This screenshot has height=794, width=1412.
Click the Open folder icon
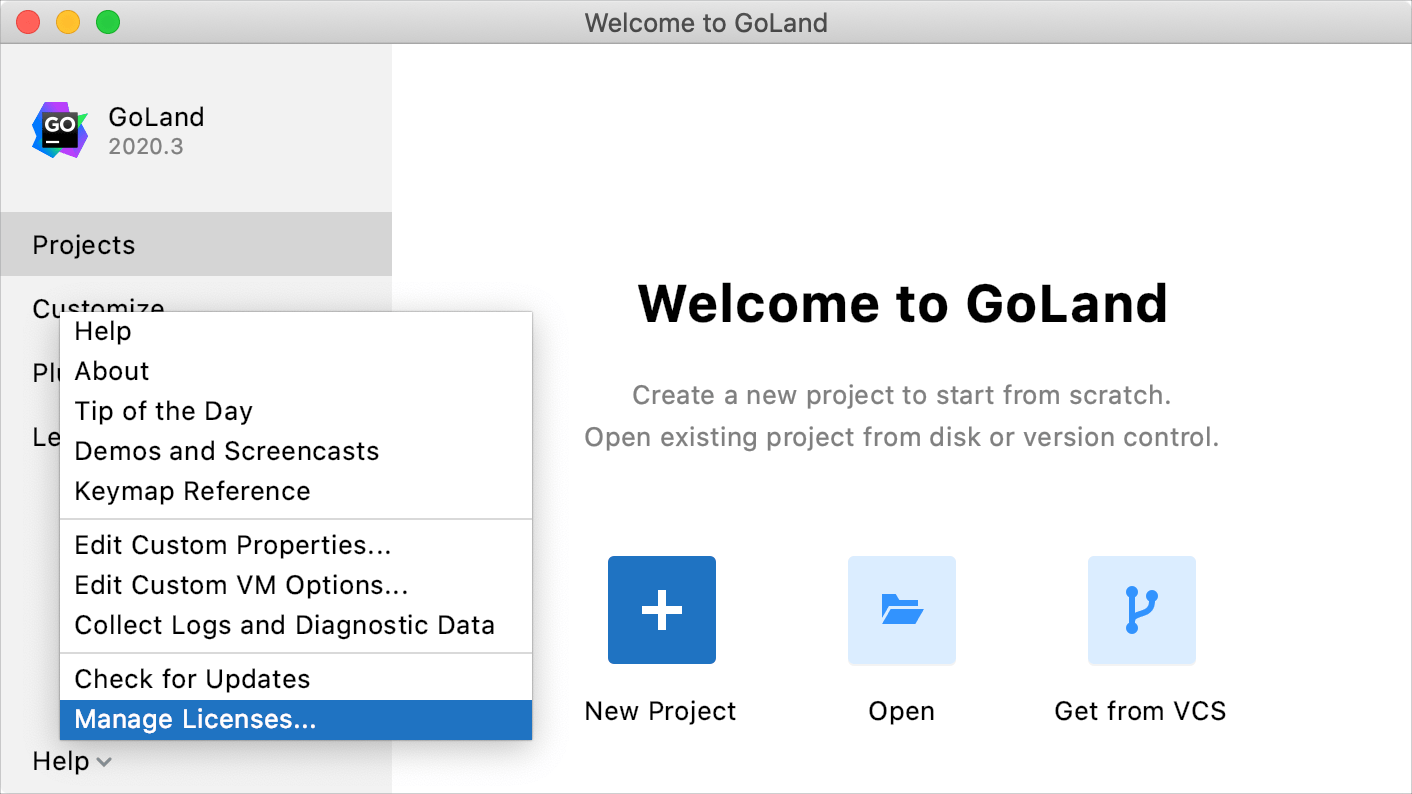[x=901, y=610]
